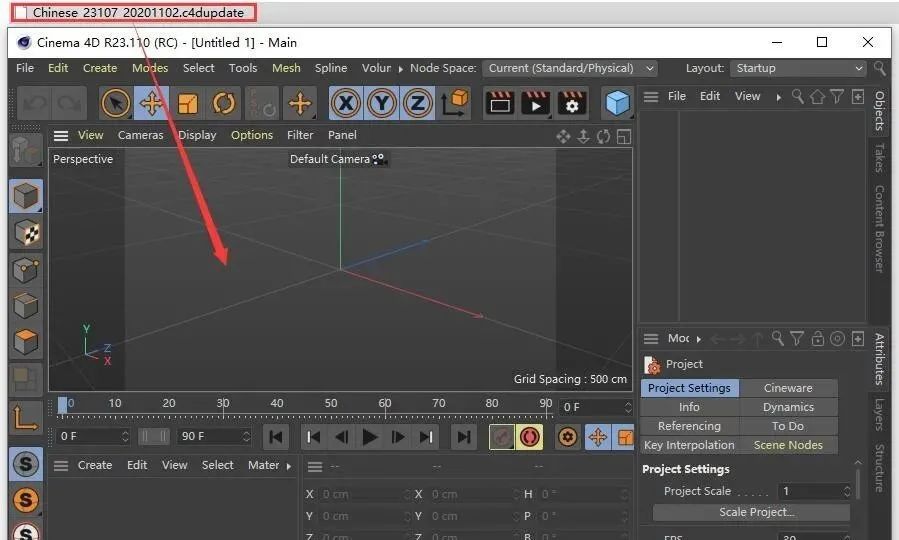Toggle position key recording icon
Image resolution: width=899 pixels, height=540 pixels.
pos(597,437)
